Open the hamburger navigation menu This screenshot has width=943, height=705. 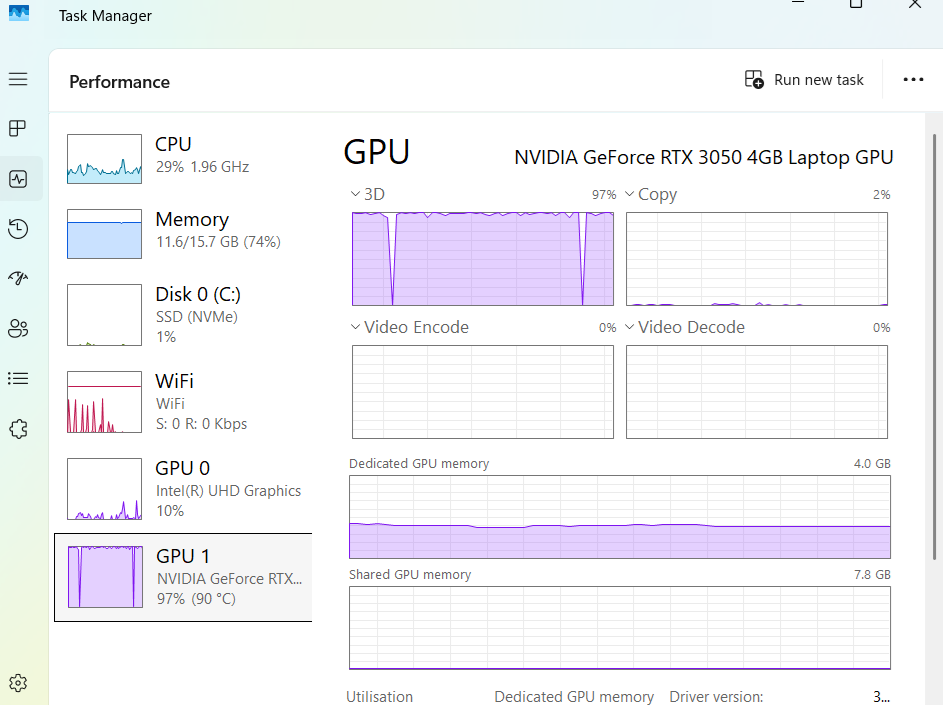coord(18,79)
